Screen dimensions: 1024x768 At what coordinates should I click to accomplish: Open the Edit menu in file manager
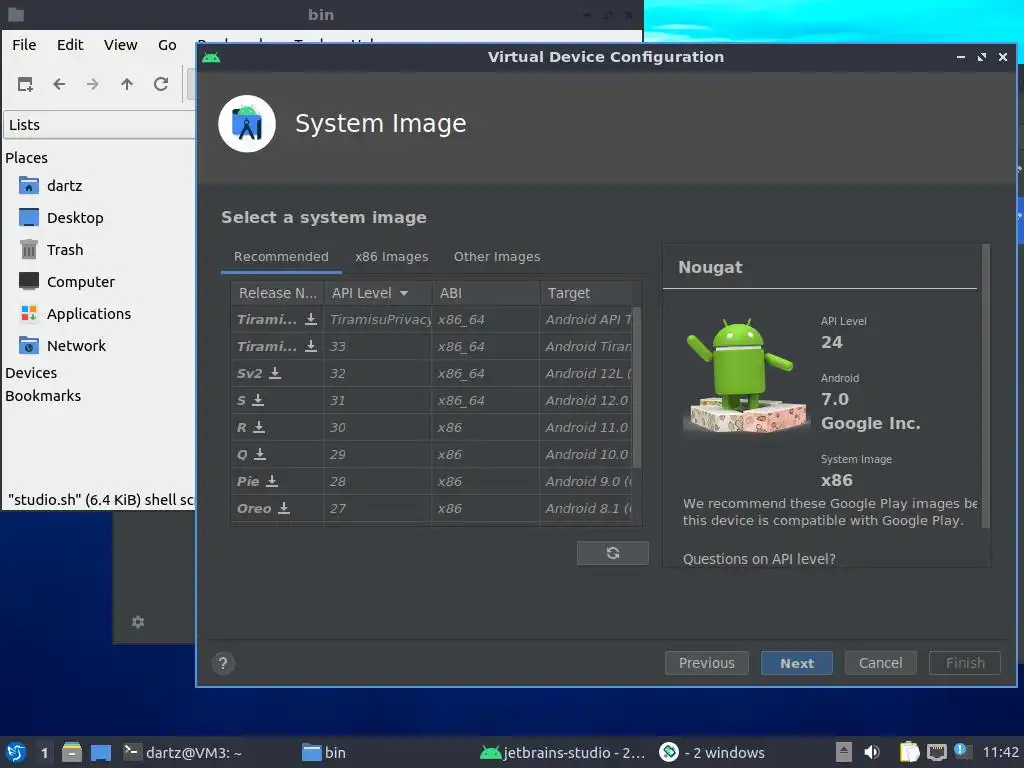coord(70,44)
